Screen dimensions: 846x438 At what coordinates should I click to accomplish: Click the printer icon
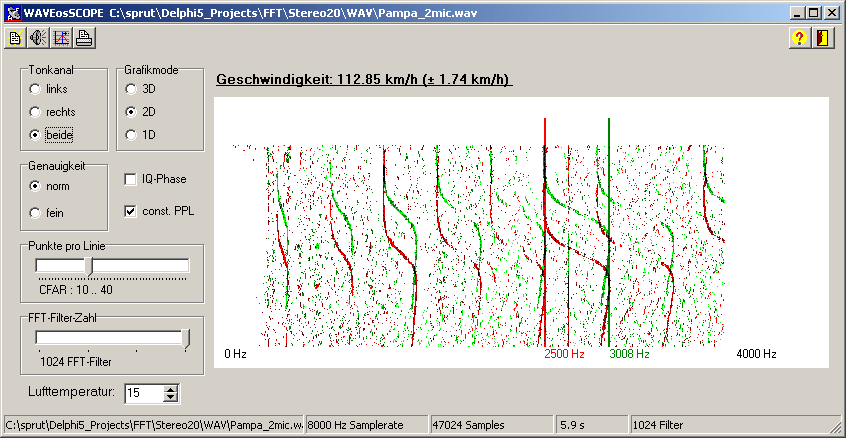(84, 39)
